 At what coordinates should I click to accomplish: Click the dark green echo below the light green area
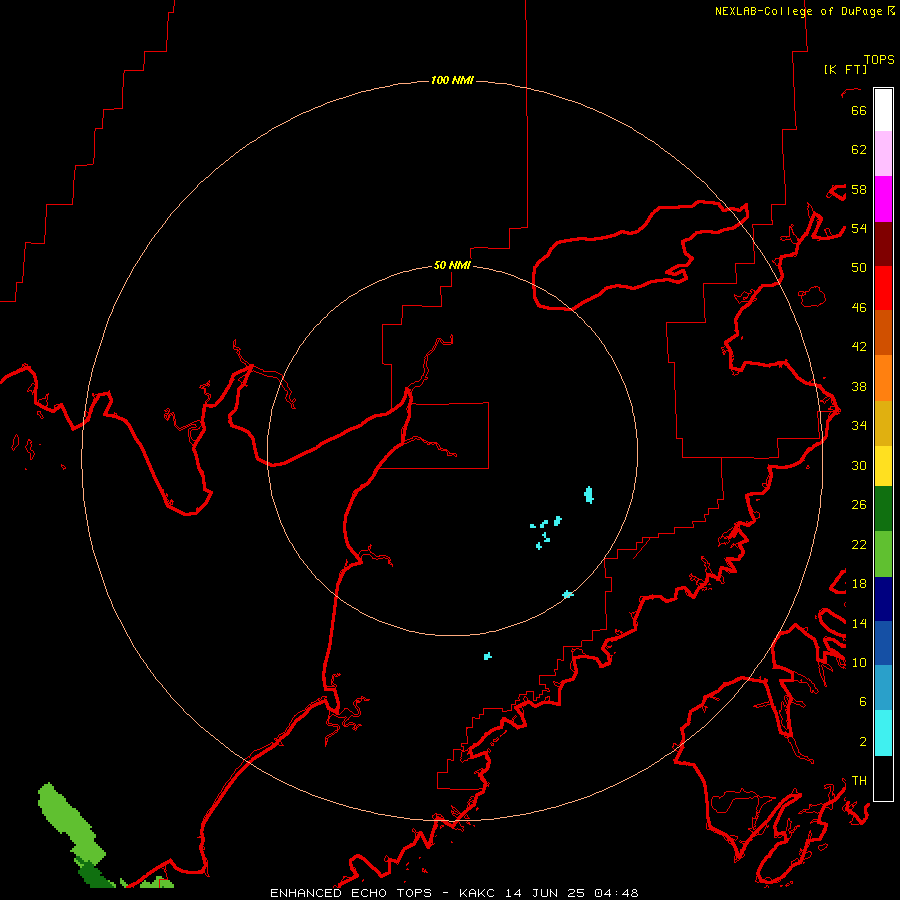[x=95, y=875]
